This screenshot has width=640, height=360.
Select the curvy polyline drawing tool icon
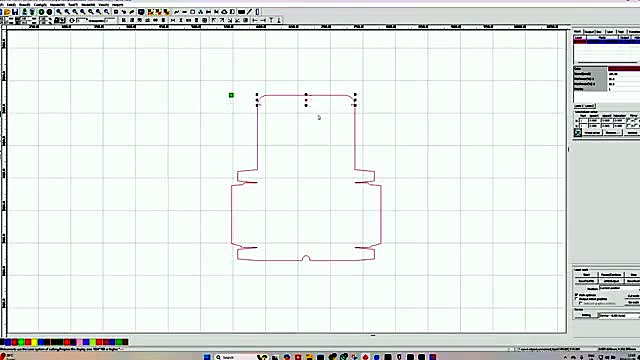176,12
